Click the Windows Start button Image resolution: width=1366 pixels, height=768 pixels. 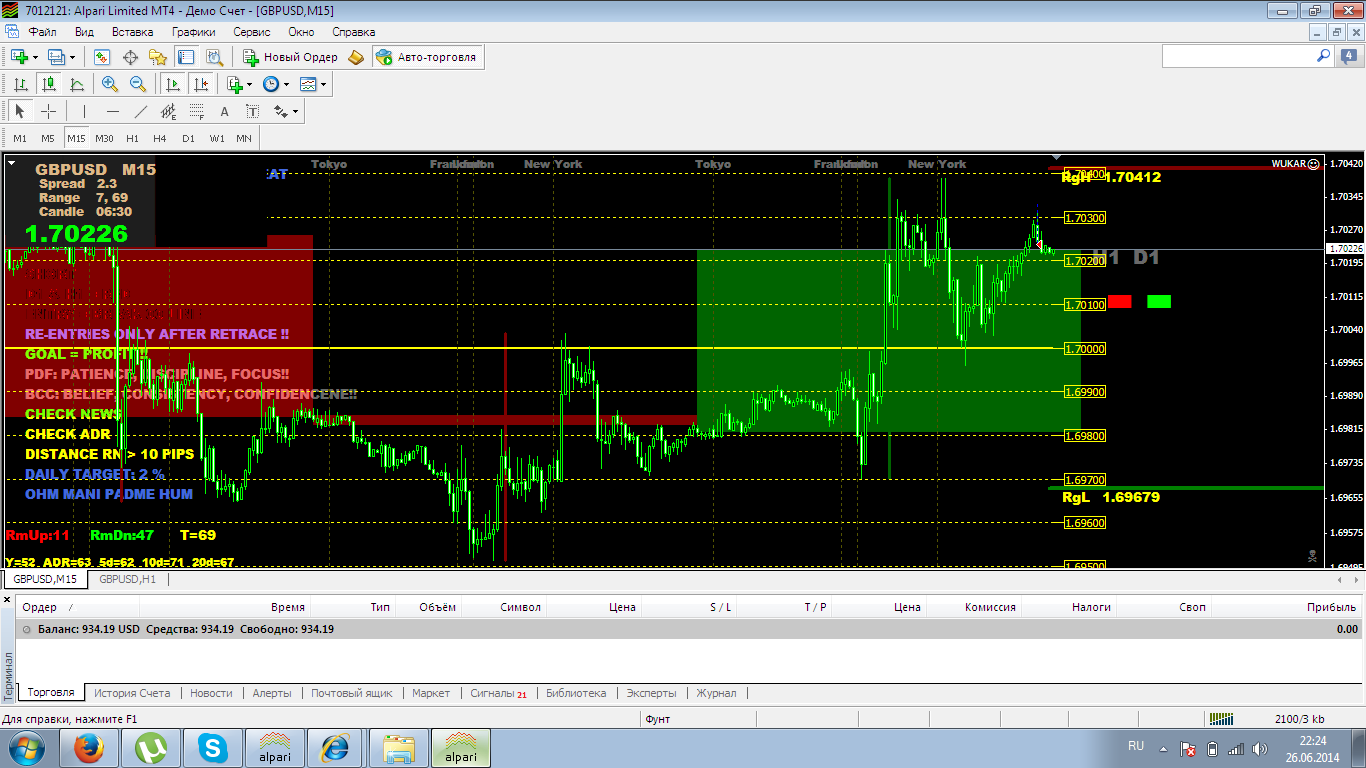tap(25, 748)
